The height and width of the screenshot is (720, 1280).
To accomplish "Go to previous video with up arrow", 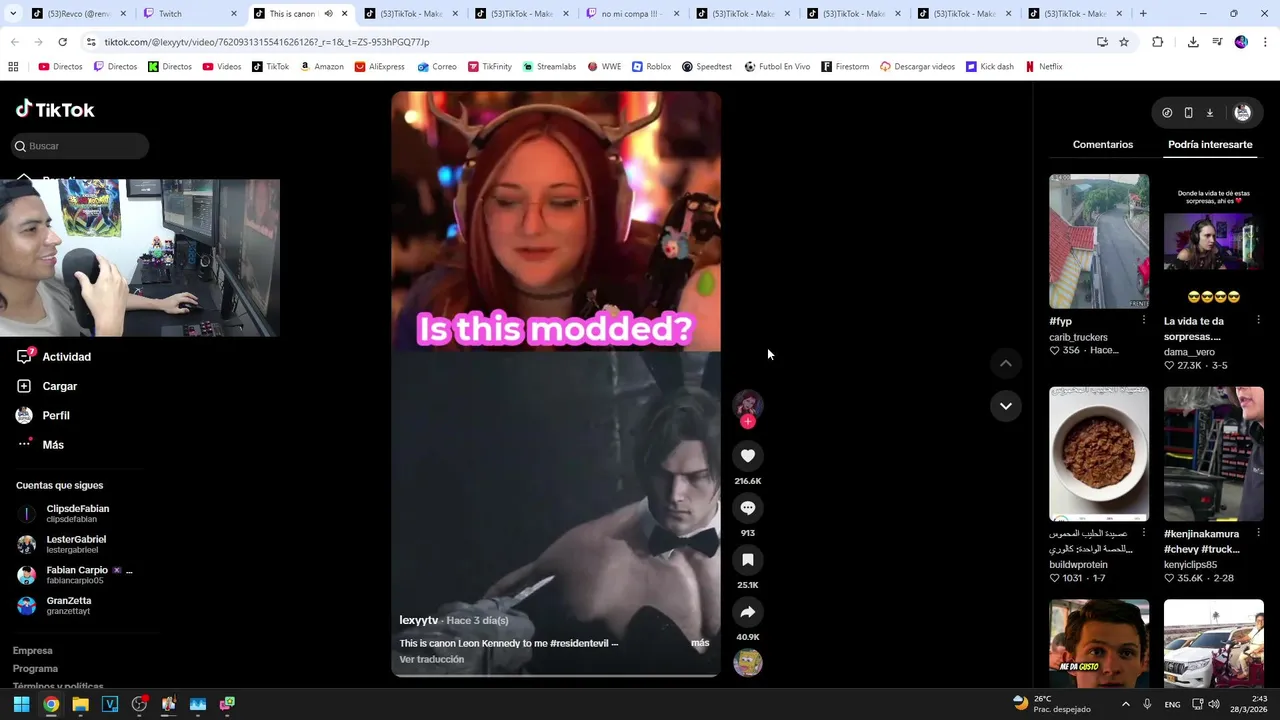I will (x=1005, y=364).
